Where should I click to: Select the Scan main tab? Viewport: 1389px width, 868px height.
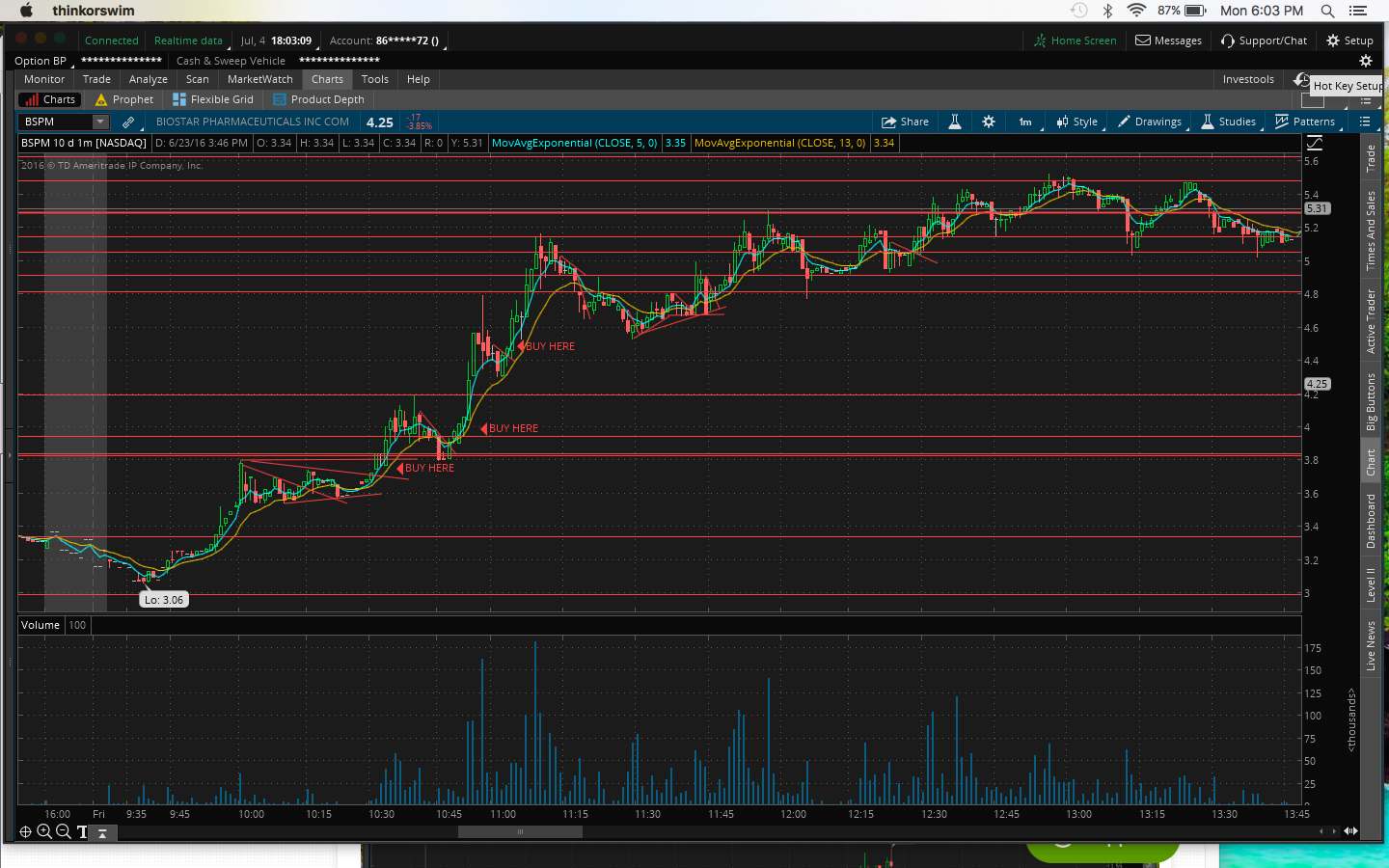(x=198, y=79)
